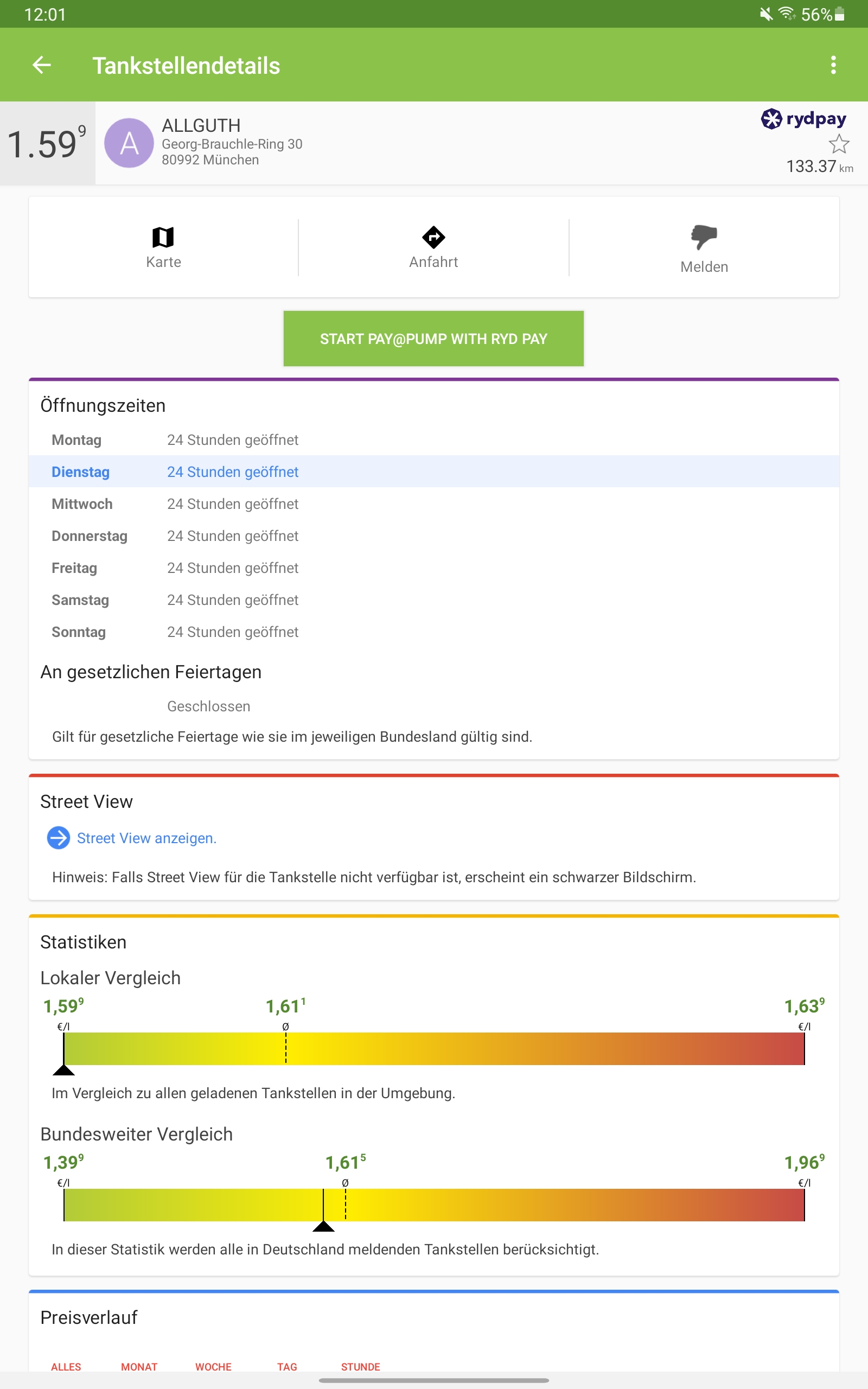This screenshot has height=1389, width=868.
Task: Tap the Melden thumbs-down icon
Action: 704,237
